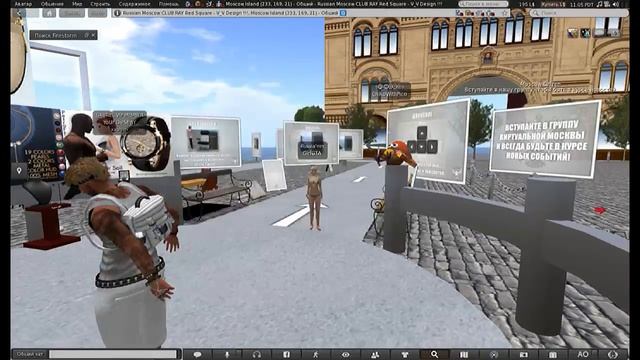
Task: Focus the menu bar search box
Action: [x=483, y=4]
